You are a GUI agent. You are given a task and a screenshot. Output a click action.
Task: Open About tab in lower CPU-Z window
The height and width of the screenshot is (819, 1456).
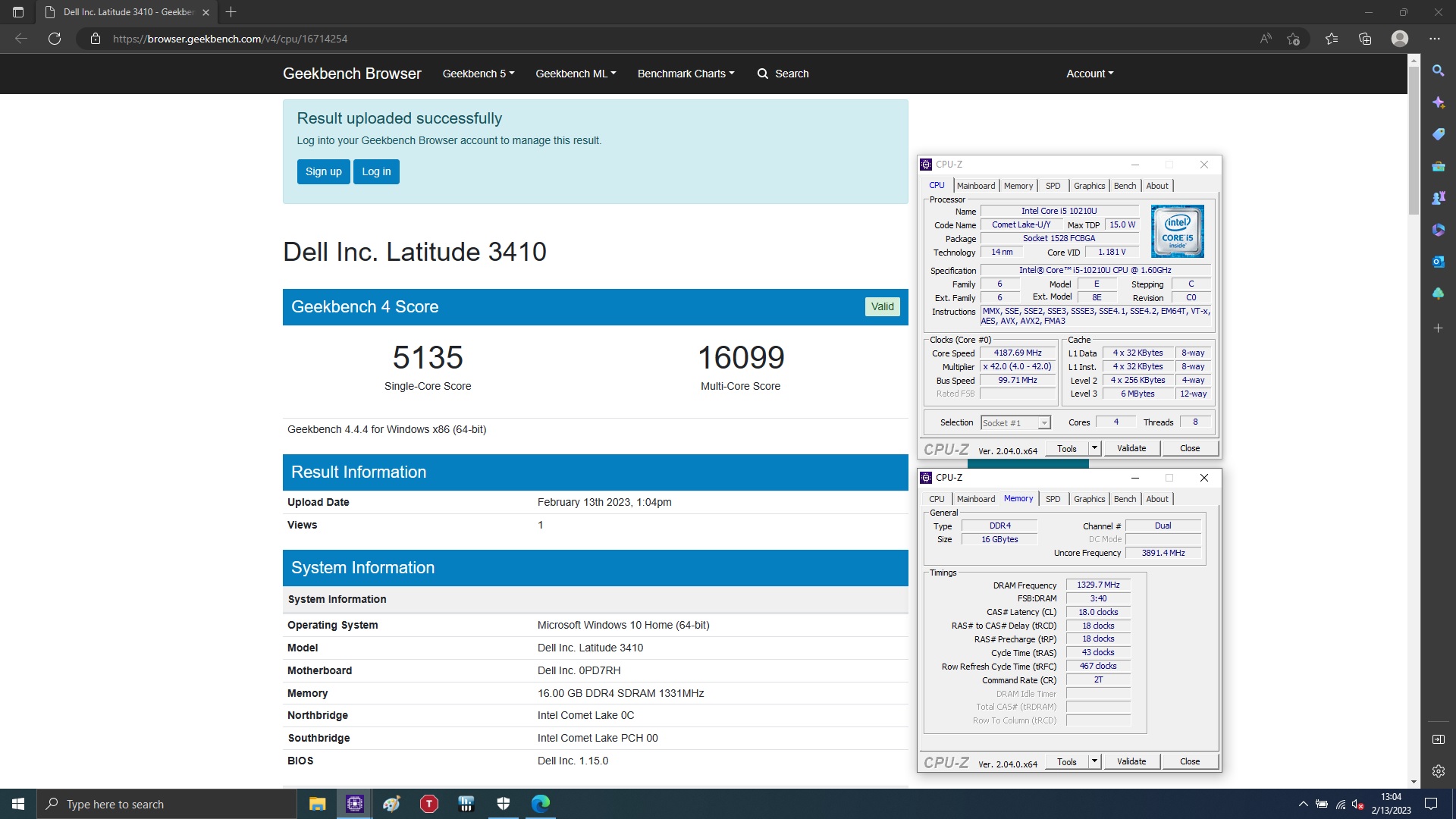(1157, 499)
